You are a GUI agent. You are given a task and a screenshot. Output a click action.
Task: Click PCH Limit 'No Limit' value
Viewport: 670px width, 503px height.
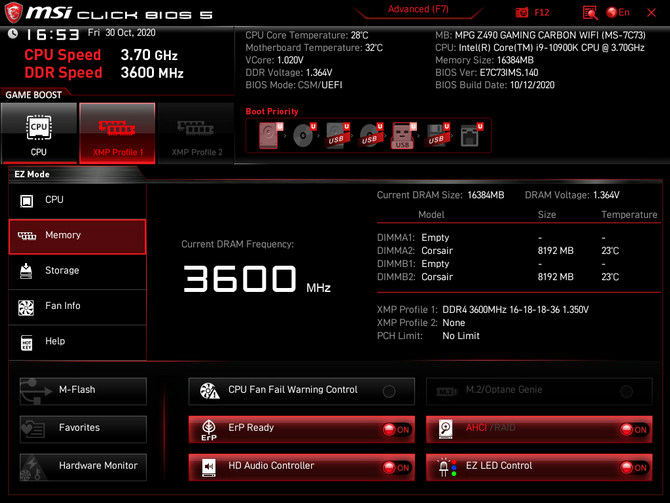click(x=461, y=336)
